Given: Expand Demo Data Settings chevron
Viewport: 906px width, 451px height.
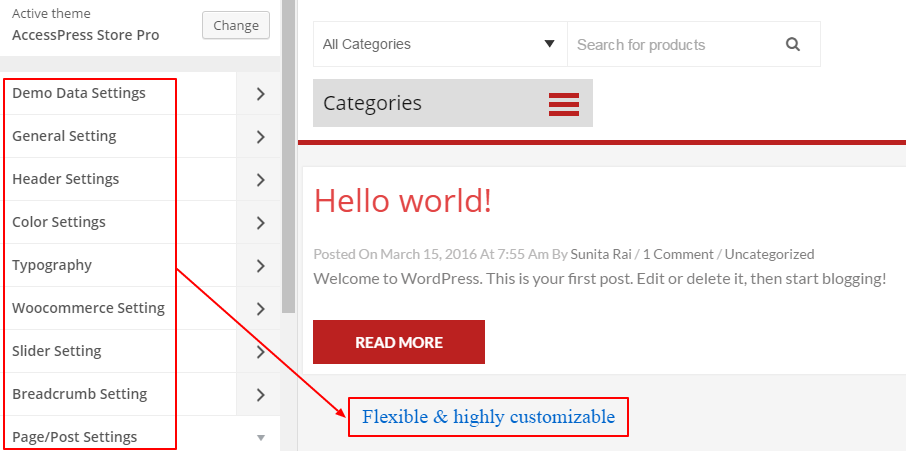Looking at the screenshot, I should point(260,94).
